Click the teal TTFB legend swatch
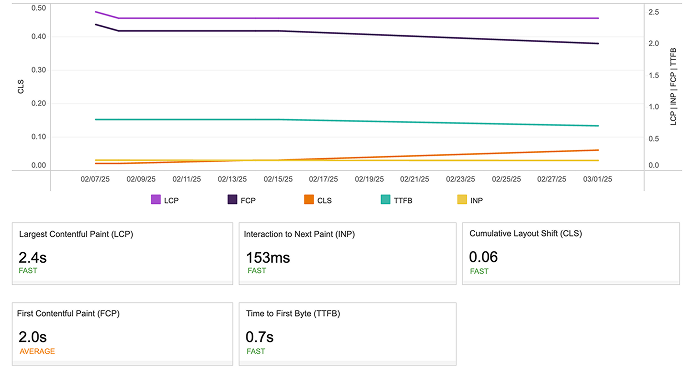Image resolution: width=696 pixels, height=372 pixels. (x=386, y=200)
